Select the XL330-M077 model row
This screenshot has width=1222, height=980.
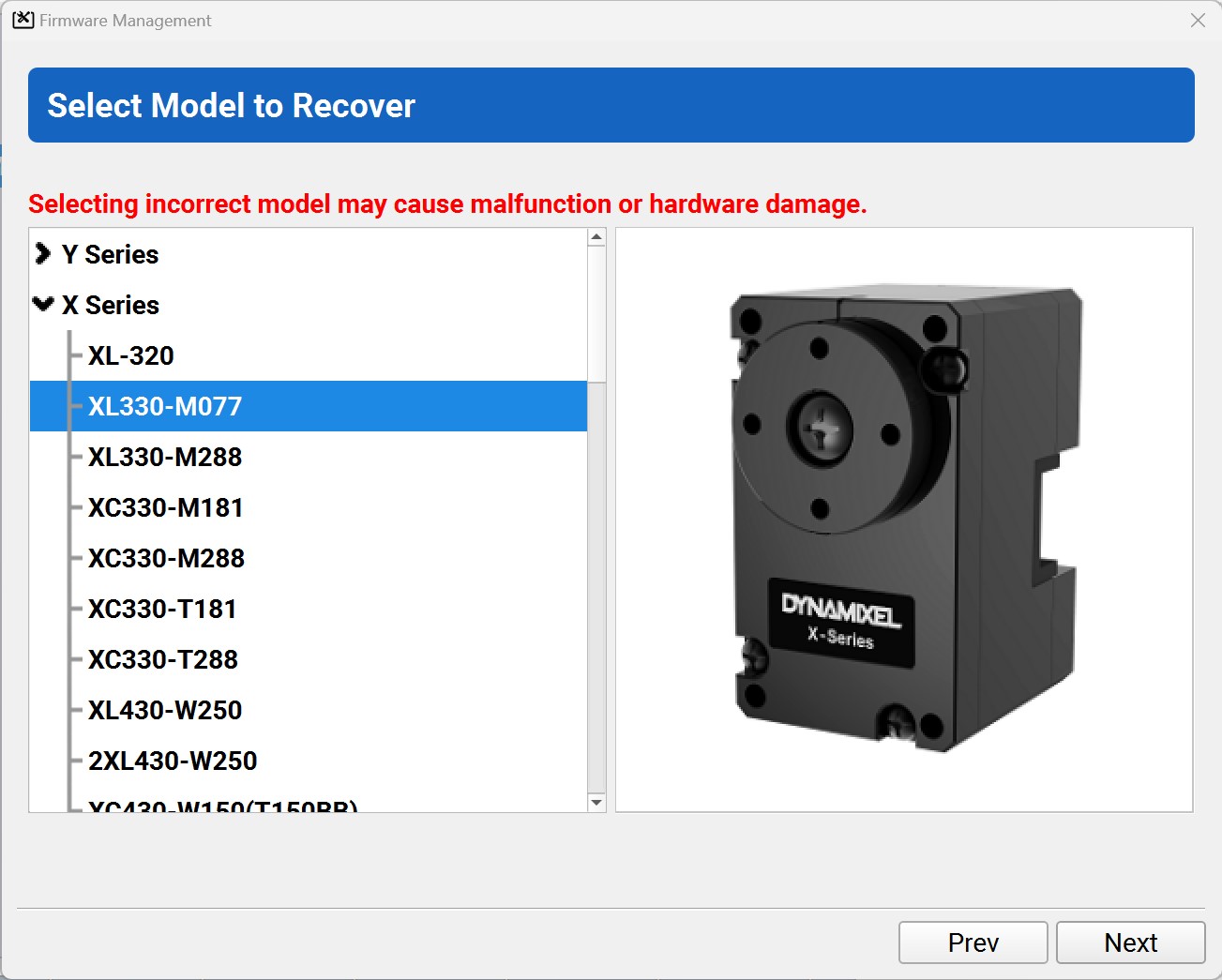pyautogui.click(x=309, y=406)
